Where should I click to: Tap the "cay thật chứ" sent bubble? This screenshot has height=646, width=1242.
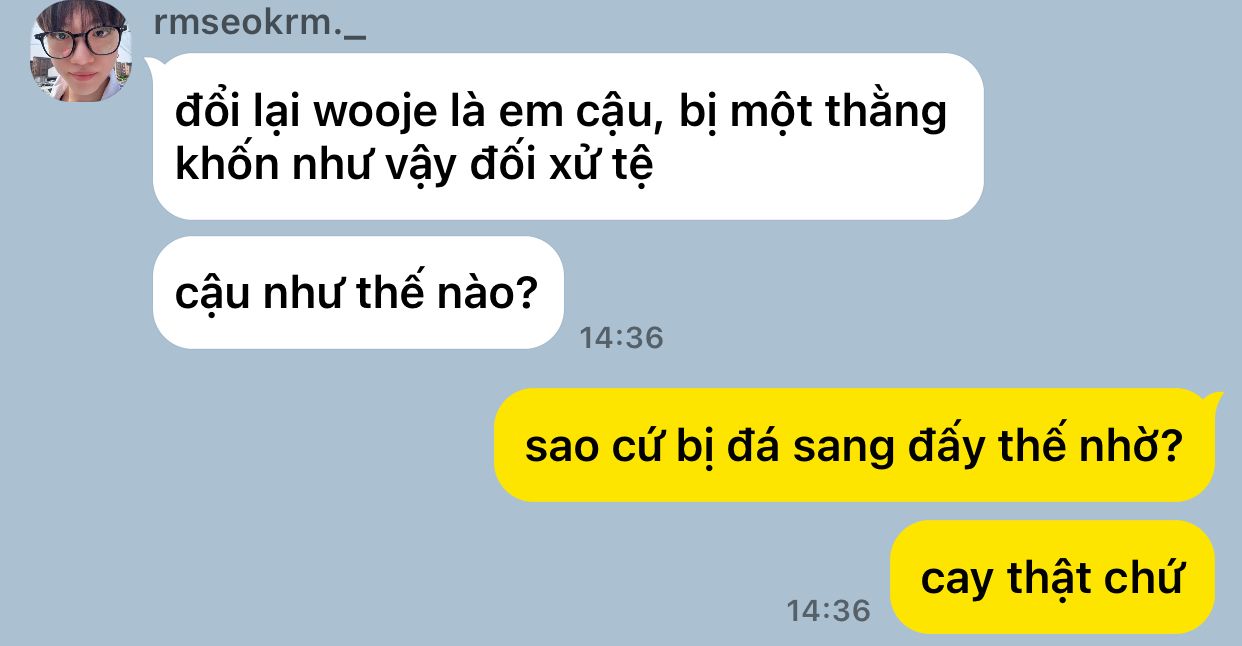pos(1052,577)
